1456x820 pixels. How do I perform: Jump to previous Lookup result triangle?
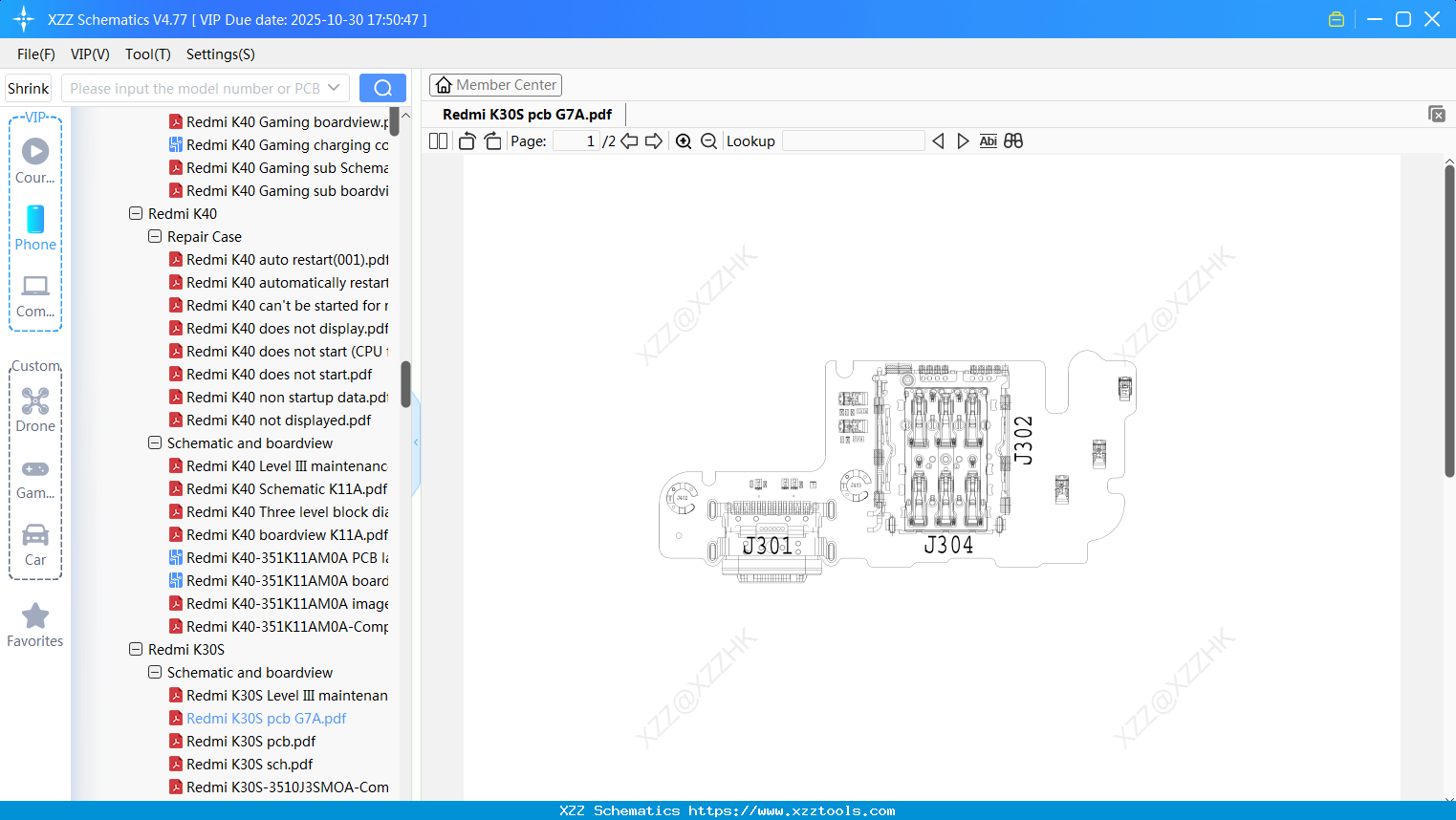tap(938, 141)
